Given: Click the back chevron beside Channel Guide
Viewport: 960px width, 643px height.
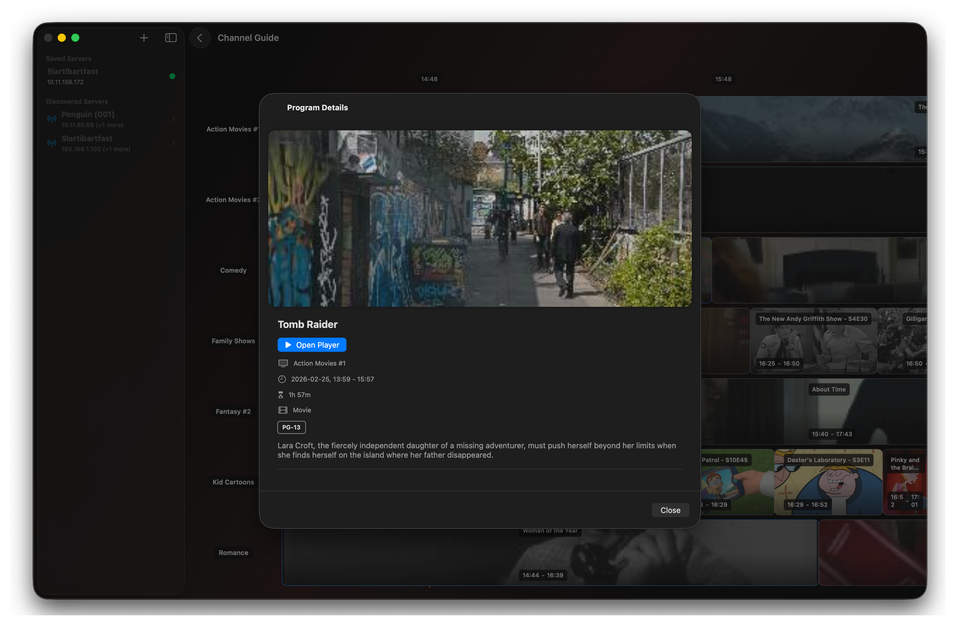Looking at the screenshot, I should [x=199, y=37].
